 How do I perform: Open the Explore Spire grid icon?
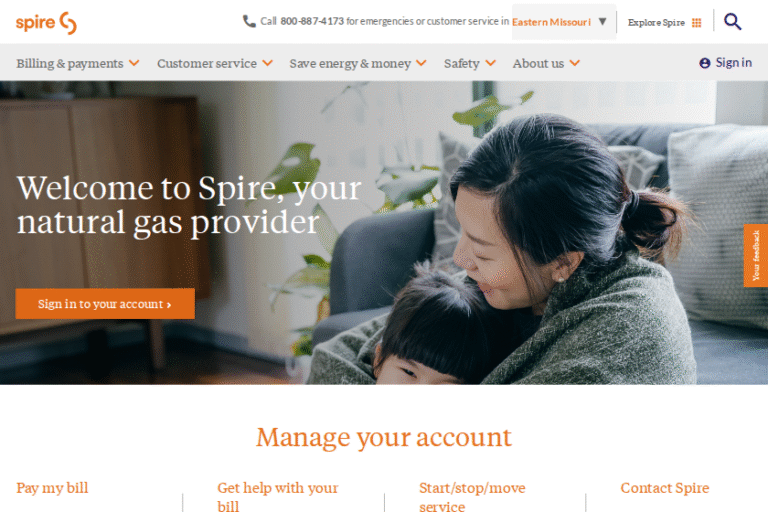tap(696, 23)
